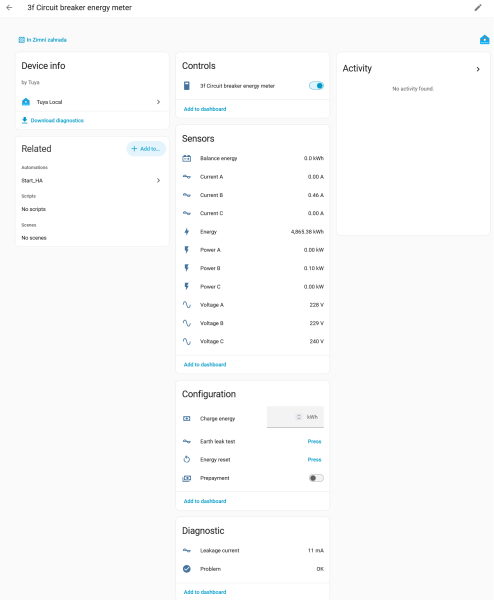Open the Activity panel chevron

[478, 69]
